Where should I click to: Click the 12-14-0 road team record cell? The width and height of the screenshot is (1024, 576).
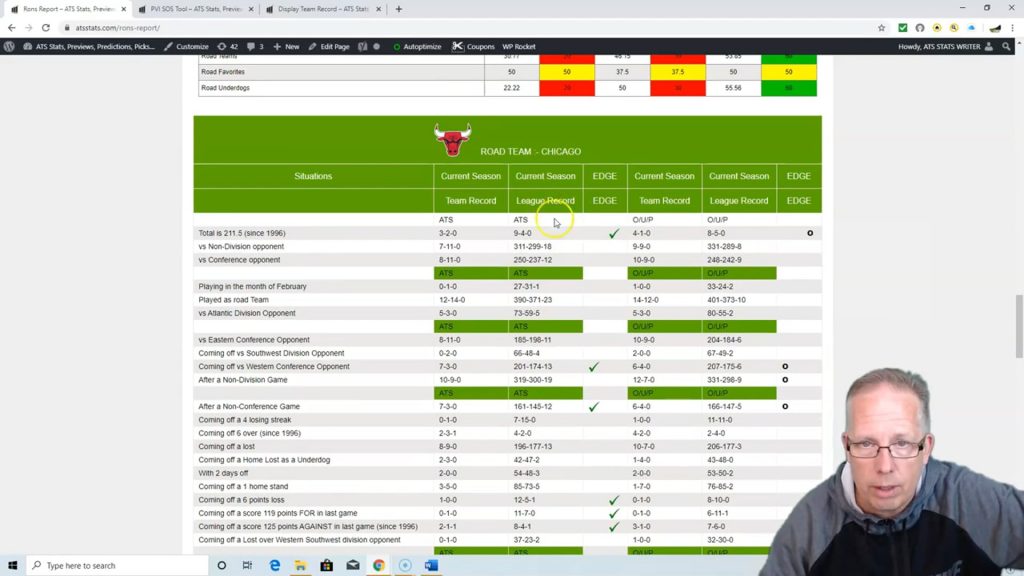tap(452, 300)
